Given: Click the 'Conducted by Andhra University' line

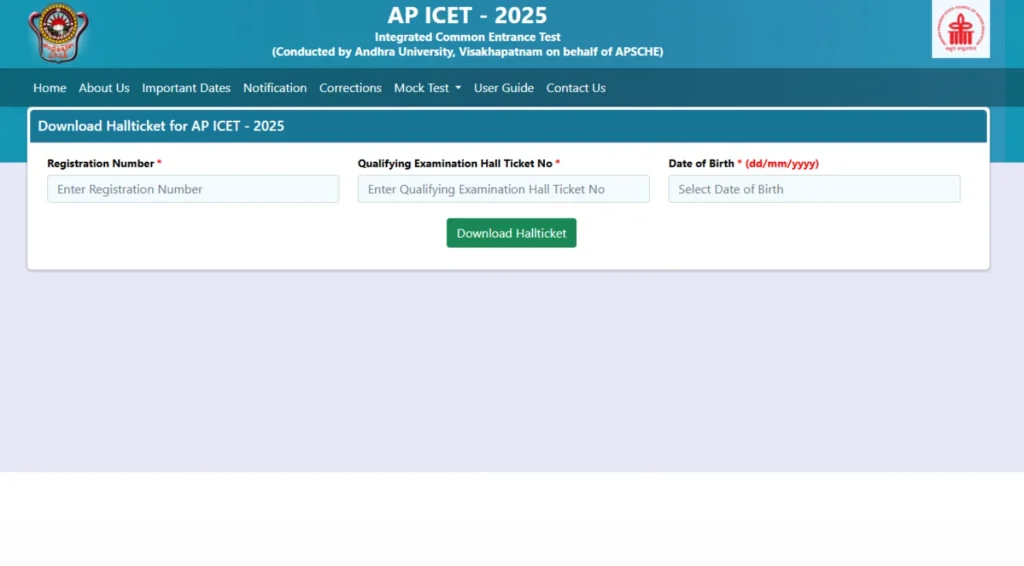Looking at the screenshot, I should click(x=468, y=52).
